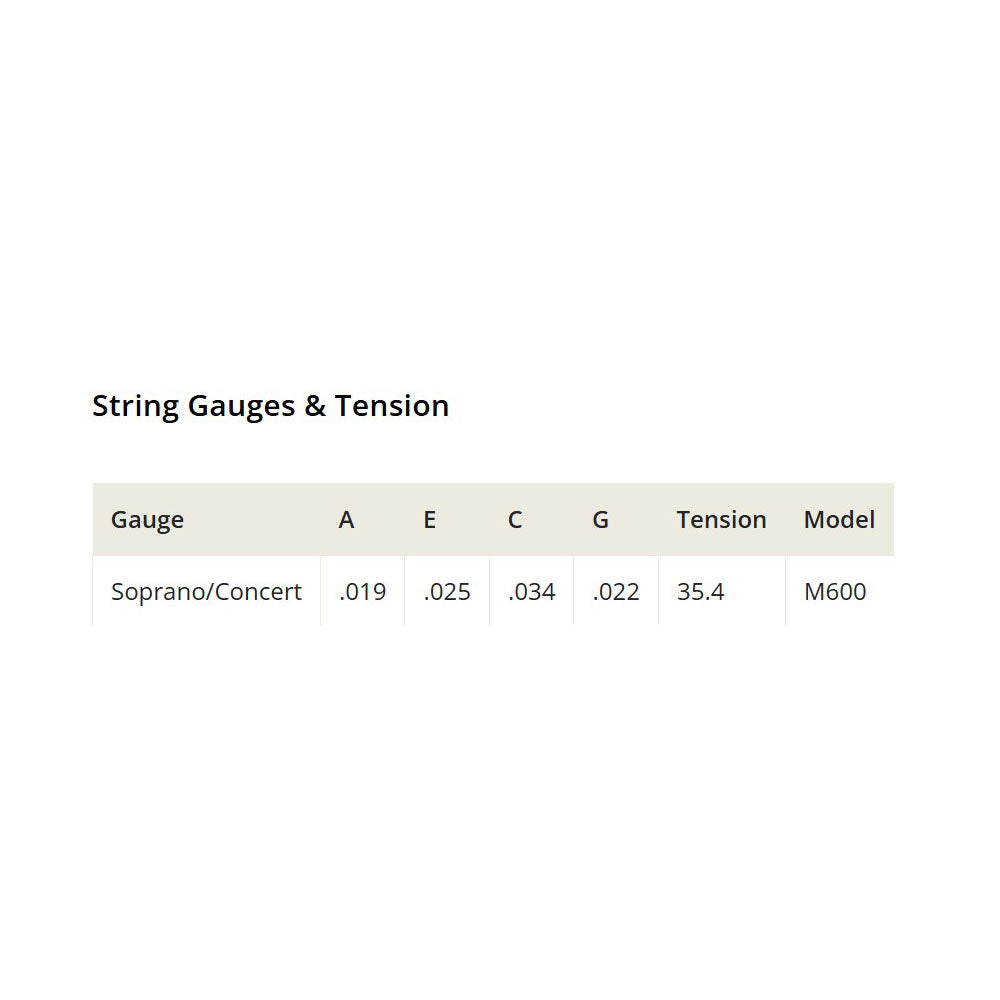Image resolution: width=1000 pixels, height=1000 pixels.
Task: Click the A string column header
Action: click(x=346, y=520)
